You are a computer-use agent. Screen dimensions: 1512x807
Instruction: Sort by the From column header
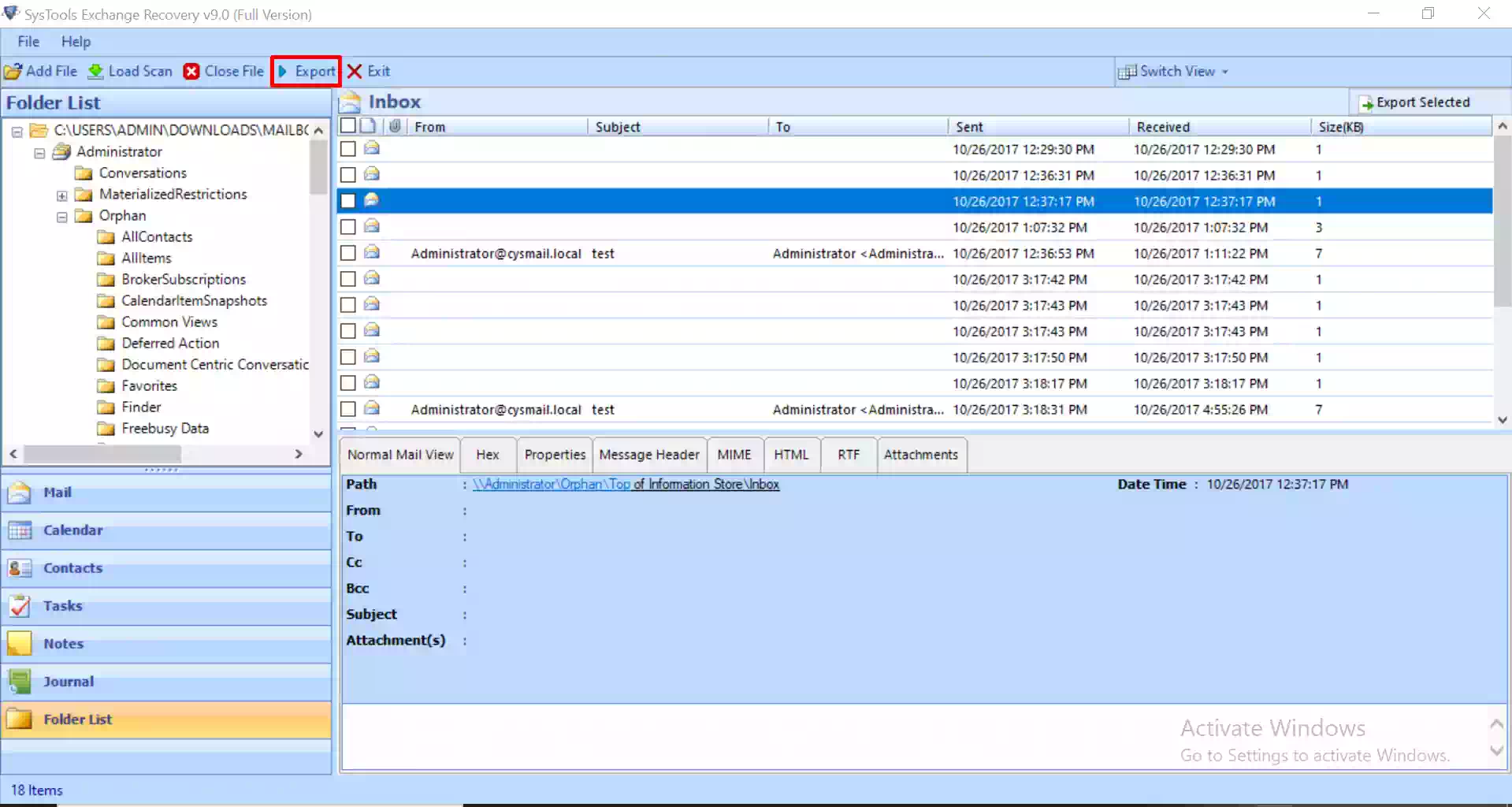point(497,127)
